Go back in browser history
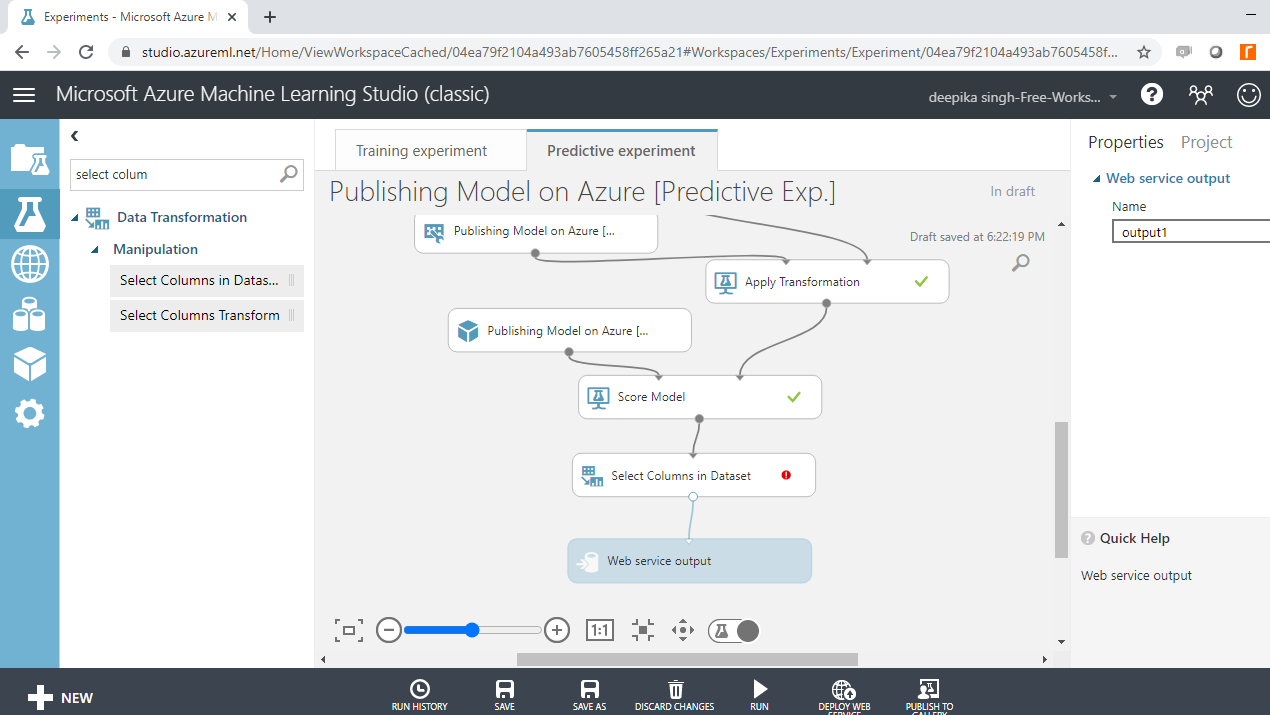The width and height of the screenshot is (1270, 715). pos(22,52)
